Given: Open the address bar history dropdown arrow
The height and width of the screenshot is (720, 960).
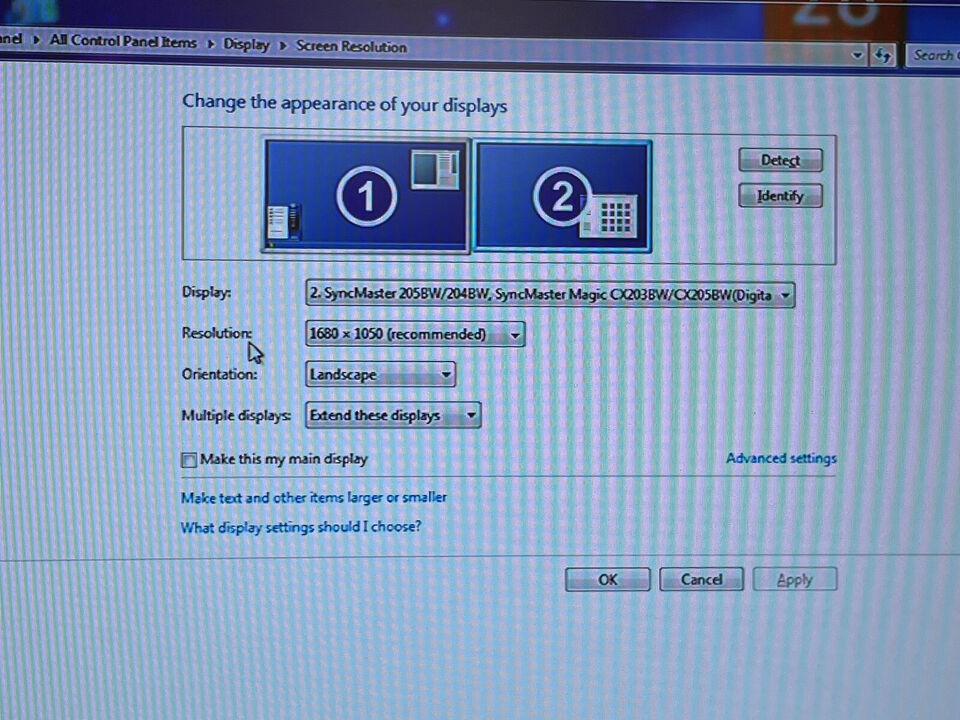Looking at the screenshot, I should pos(857,55).
